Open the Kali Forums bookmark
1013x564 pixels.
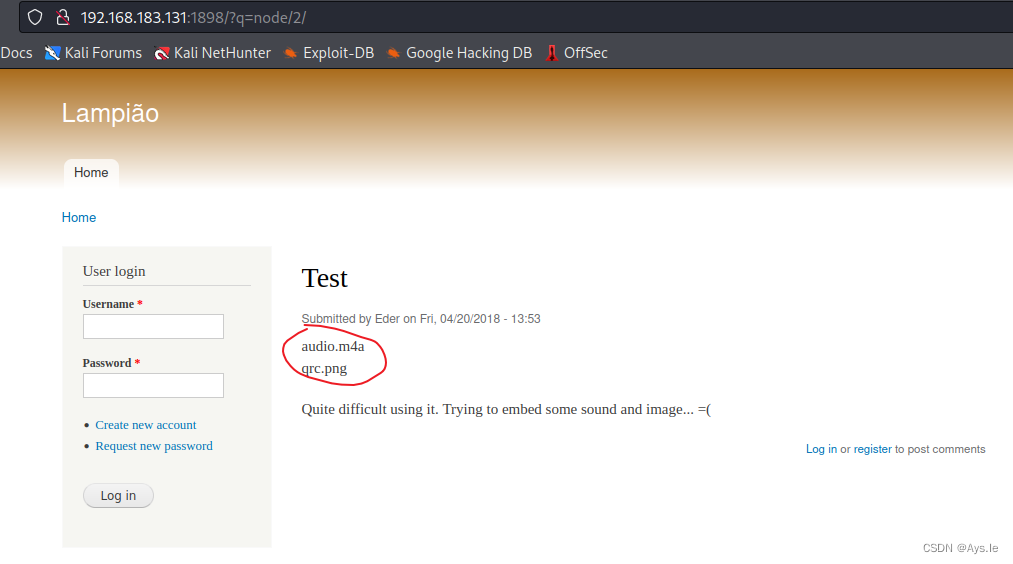point(93,53)
